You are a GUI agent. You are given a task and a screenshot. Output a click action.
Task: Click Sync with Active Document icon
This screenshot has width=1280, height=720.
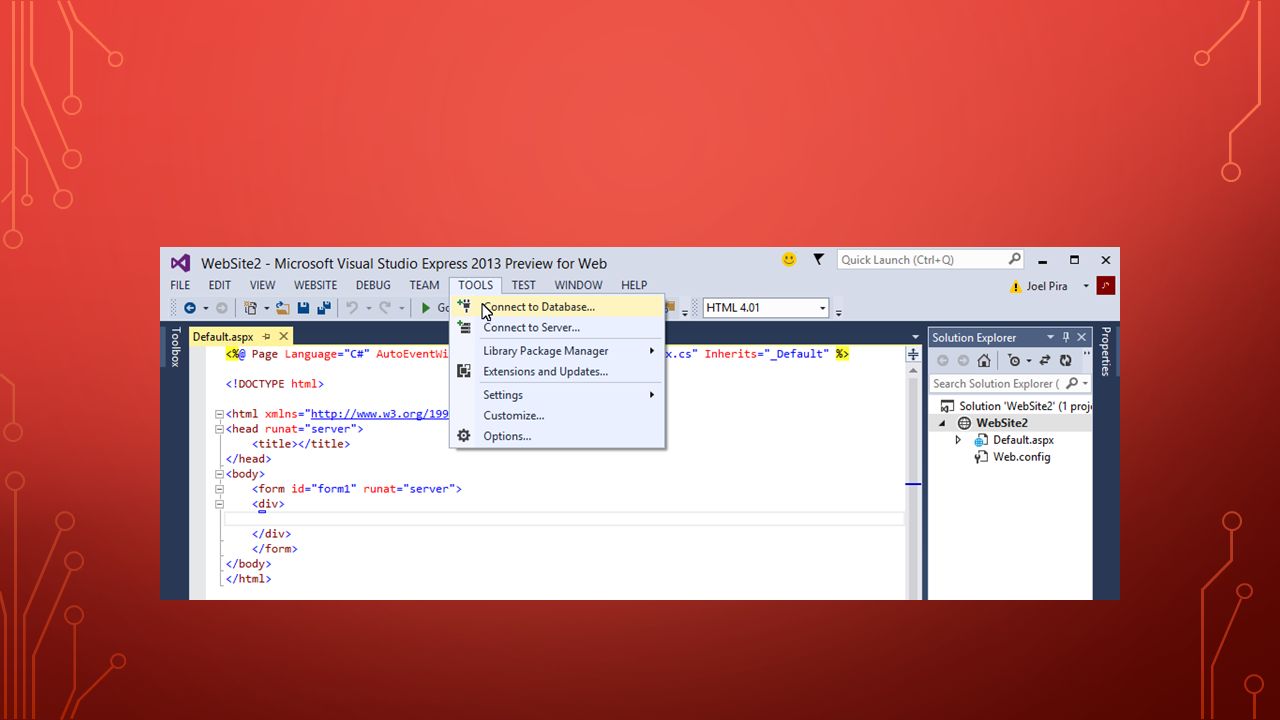coord(1045,361)
